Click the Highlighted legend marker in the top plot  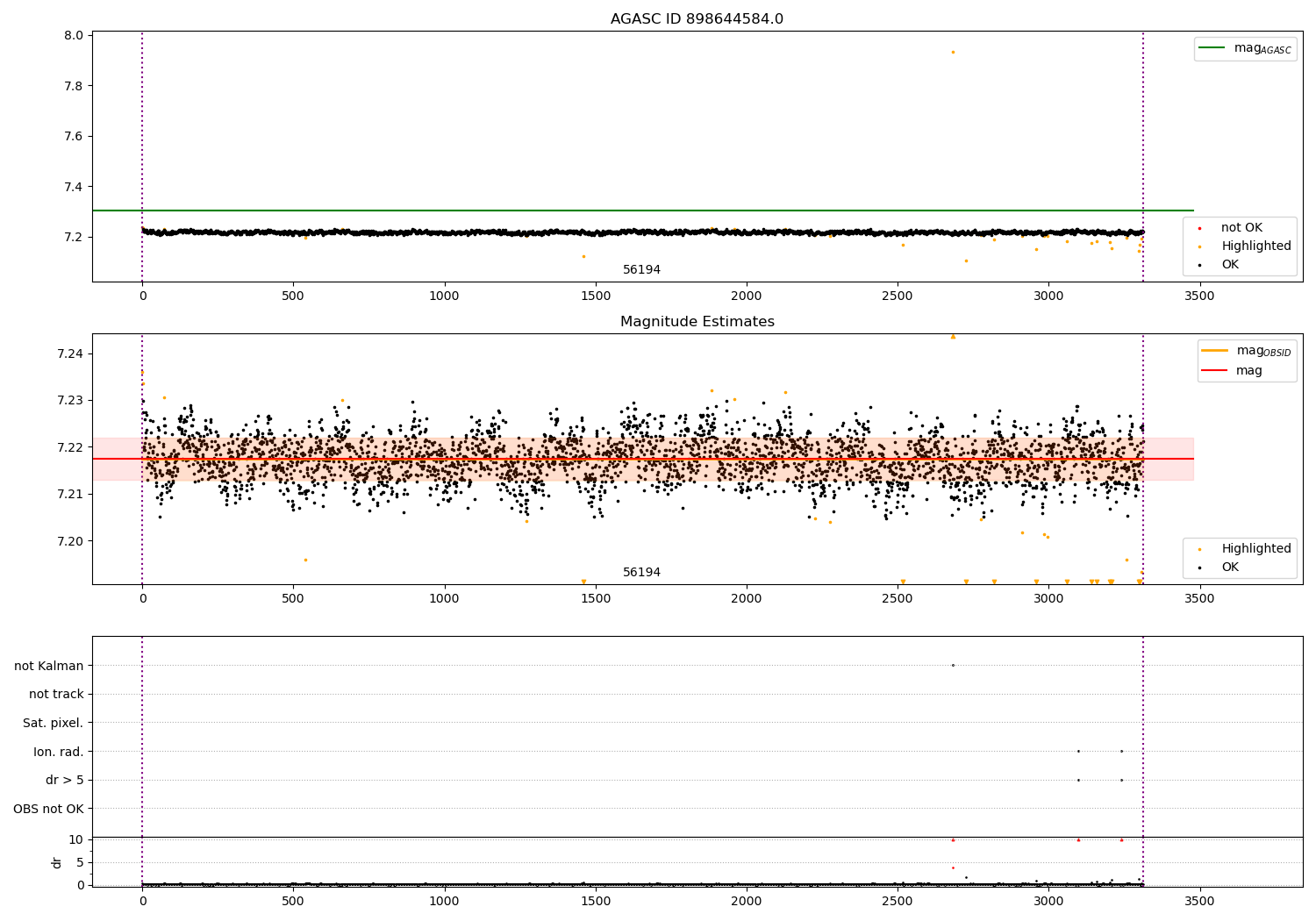(1199, 246)
